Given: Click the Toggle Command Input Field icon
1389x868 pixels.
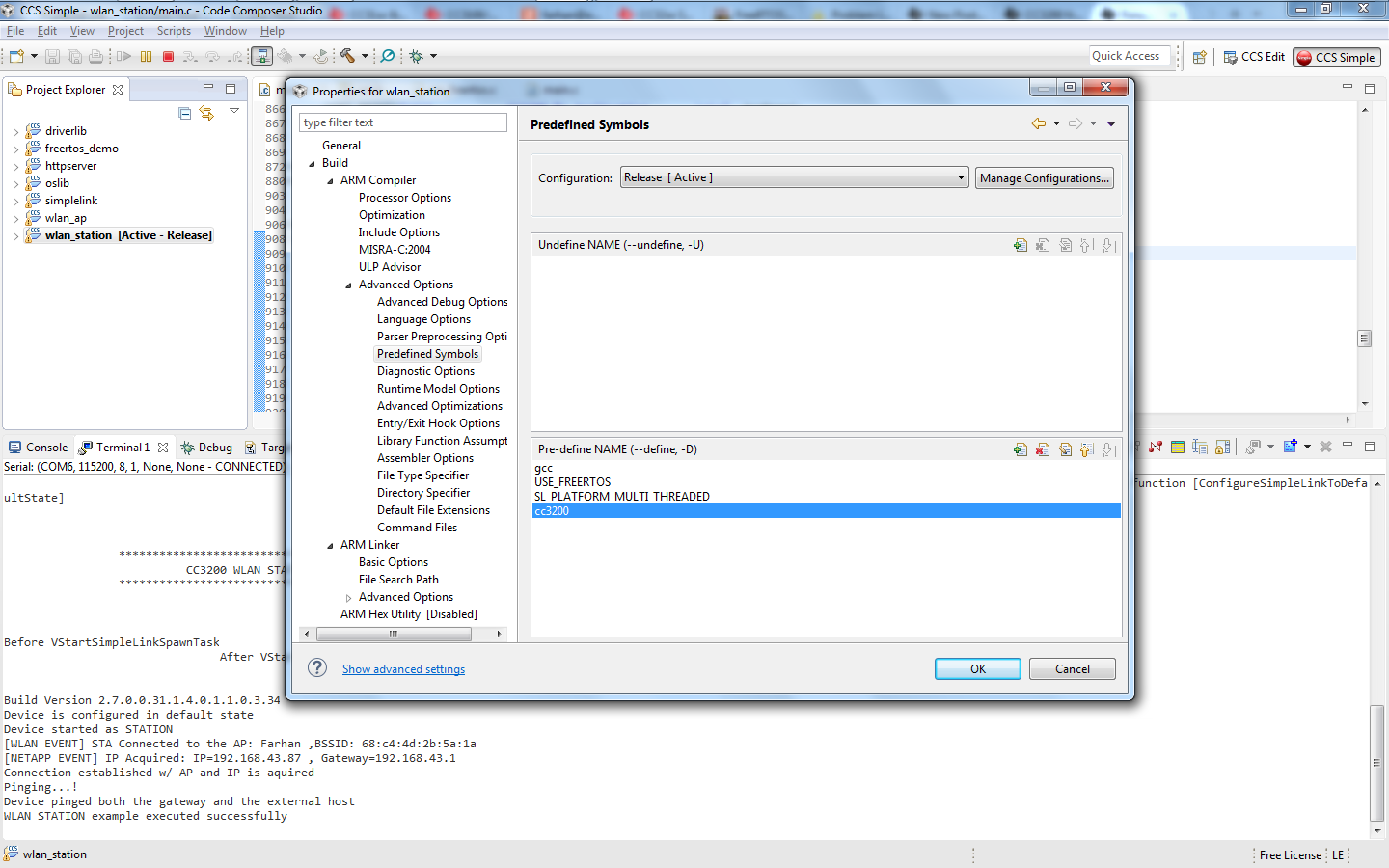Looking at the screenshot, I should pos(1200,447).
